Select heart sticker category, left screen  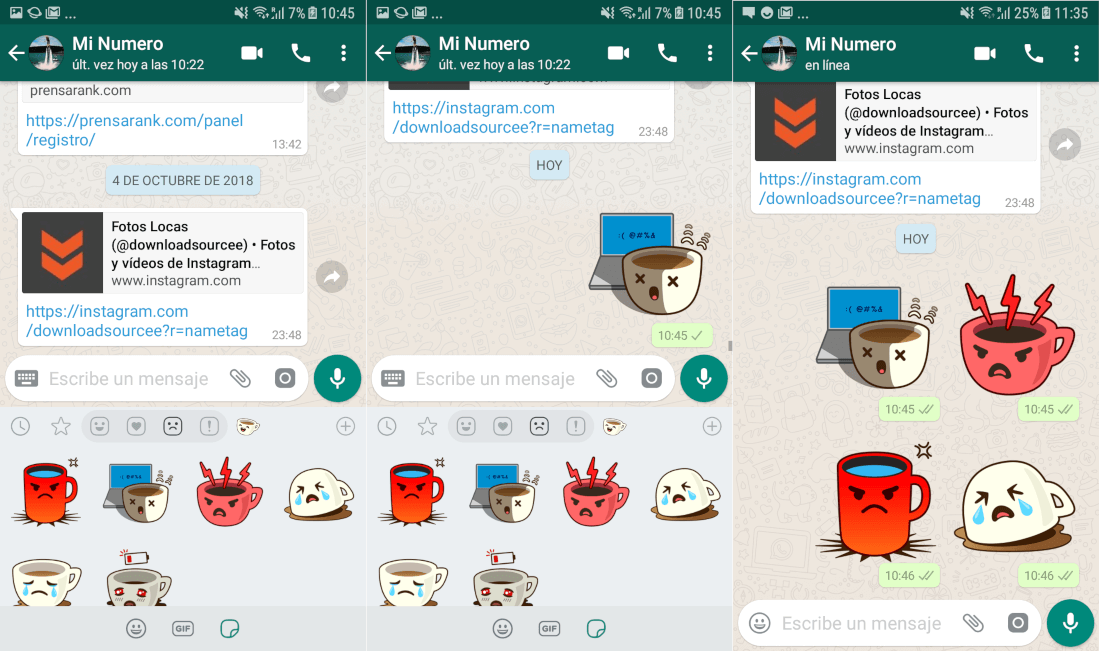coord(136,426)
